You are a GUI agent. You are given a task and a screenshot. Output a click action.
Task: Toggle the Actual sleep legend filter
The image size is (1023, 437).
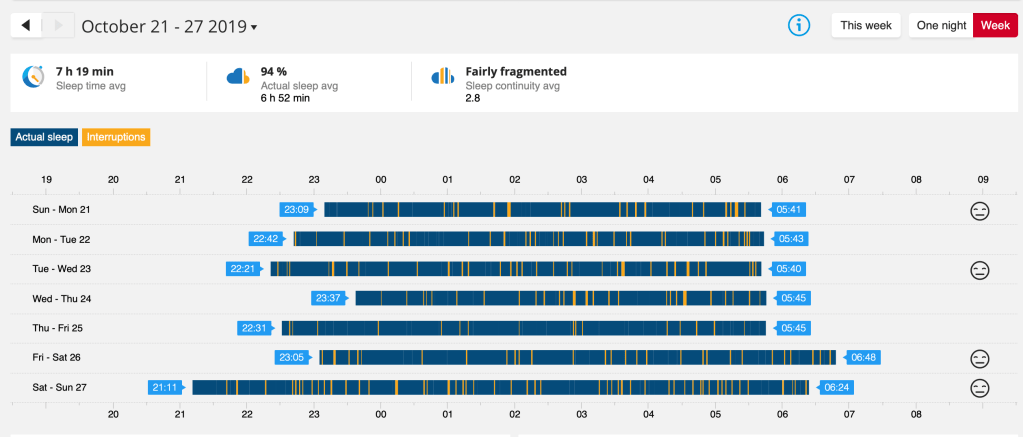(44, 137)
